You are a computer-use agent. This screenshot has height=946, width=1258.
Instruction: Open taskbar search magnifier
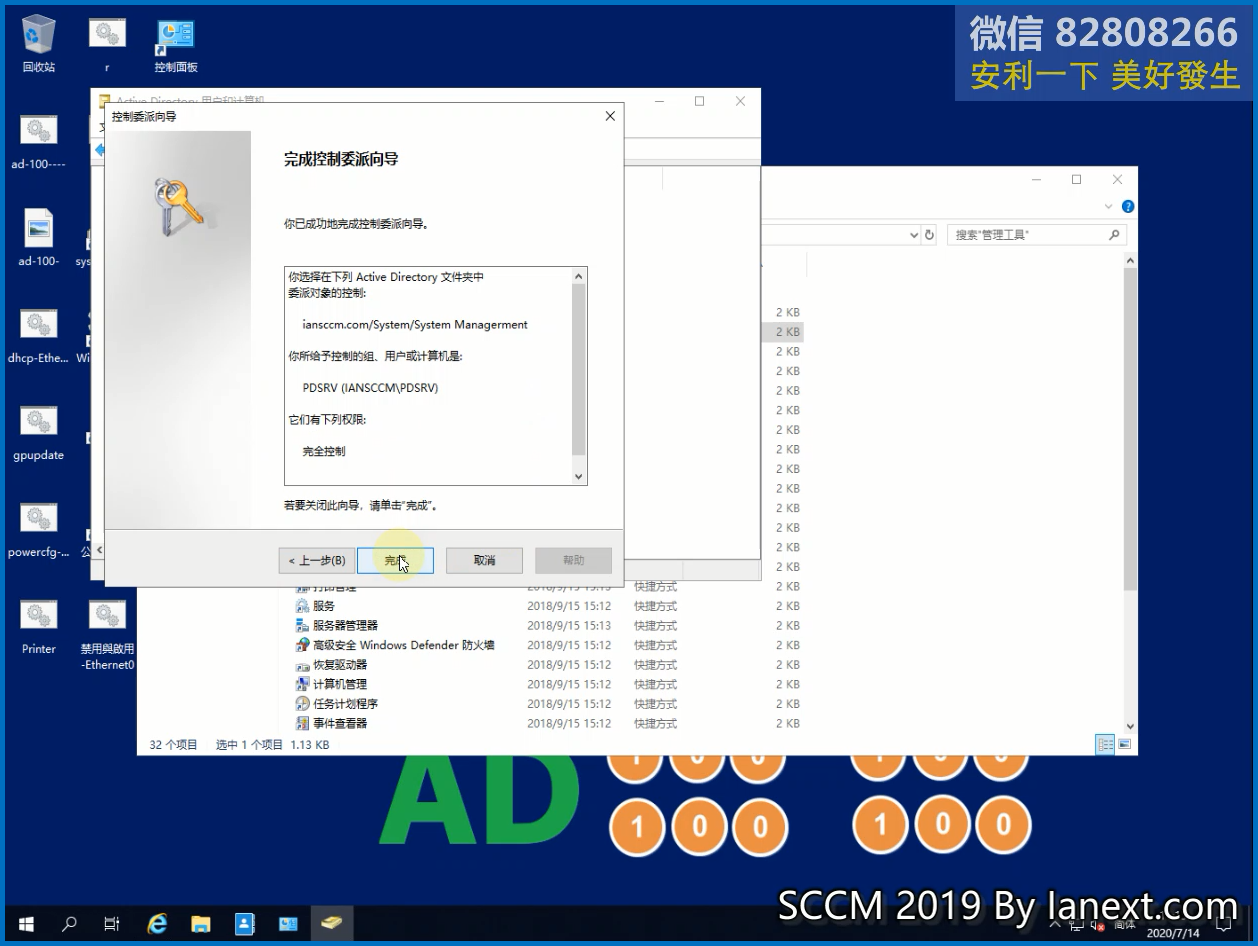(x=69, y=924)
